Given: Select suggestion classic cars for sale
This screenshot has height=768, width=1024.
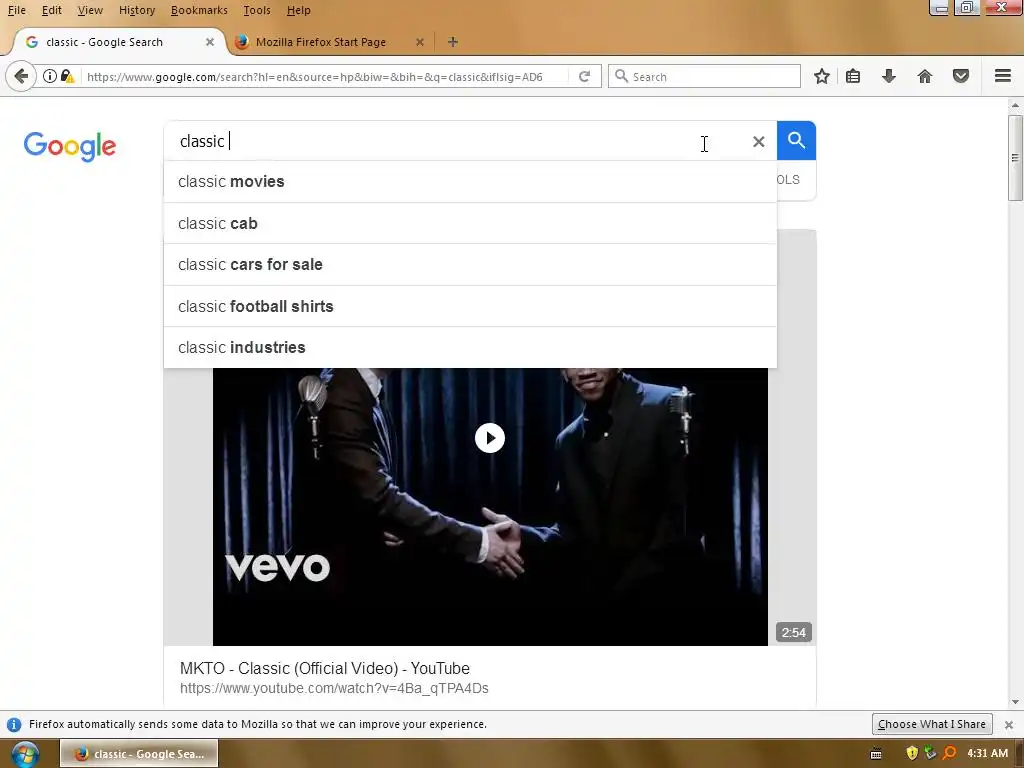Looking at the screenshot, I should click(470, 264).
